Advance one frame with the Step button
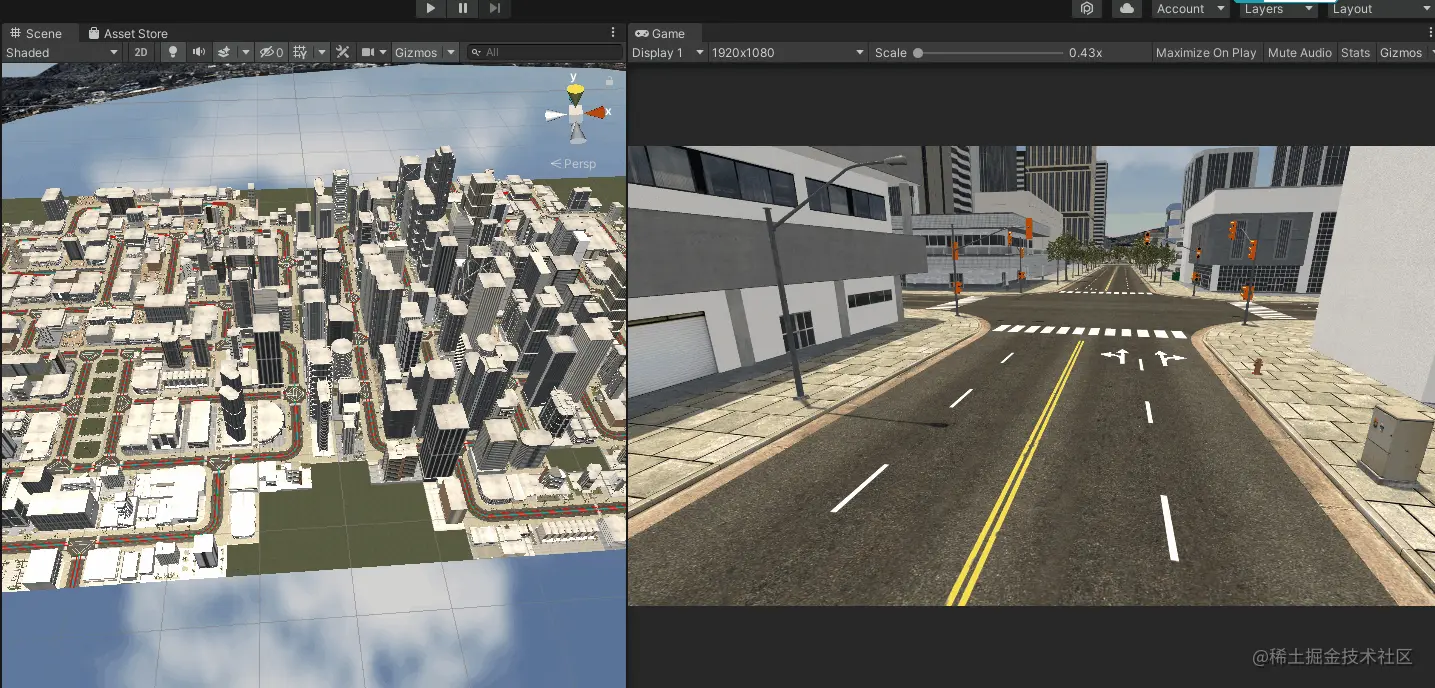Screen dimensions: 1435x688 (x=495, y=8)
